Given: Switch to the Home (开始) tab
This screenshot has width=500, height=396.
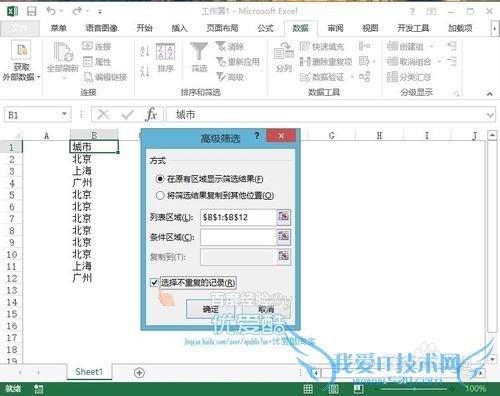Looking at the screenshot, I should click(x=144, y=28).
